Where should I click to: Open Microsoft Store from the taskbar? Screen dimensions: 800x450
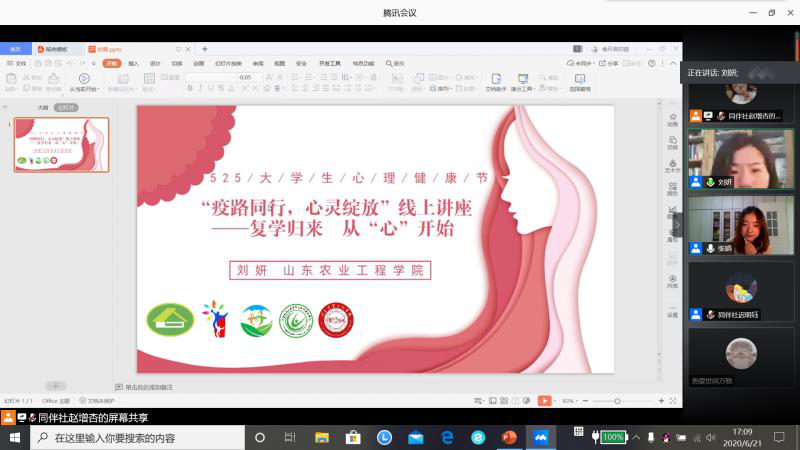click(353, 437)
